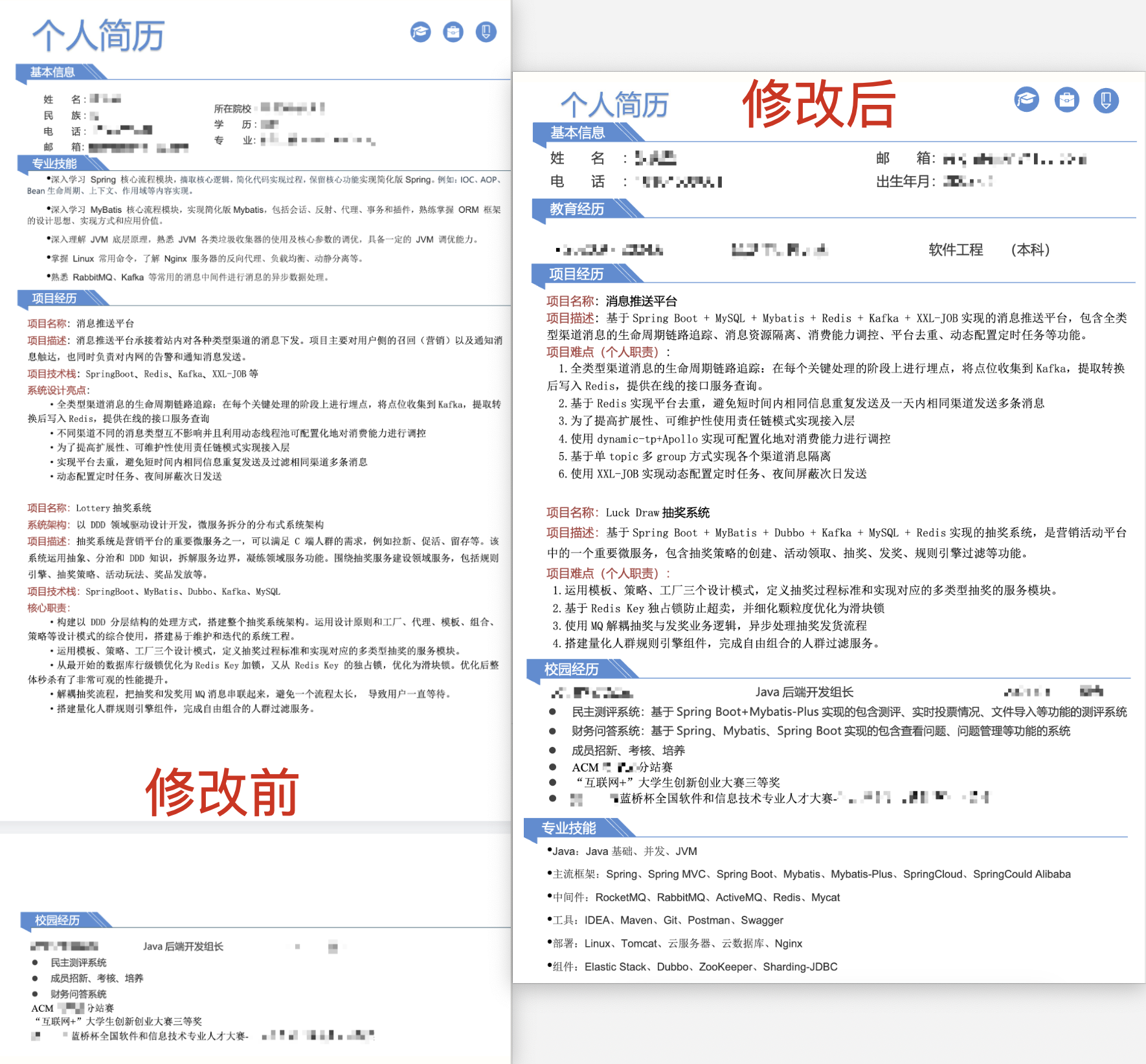The image size is (1146, 1064).
Task: Click the 校园经历 heading in the original resume
Action: 58,920
